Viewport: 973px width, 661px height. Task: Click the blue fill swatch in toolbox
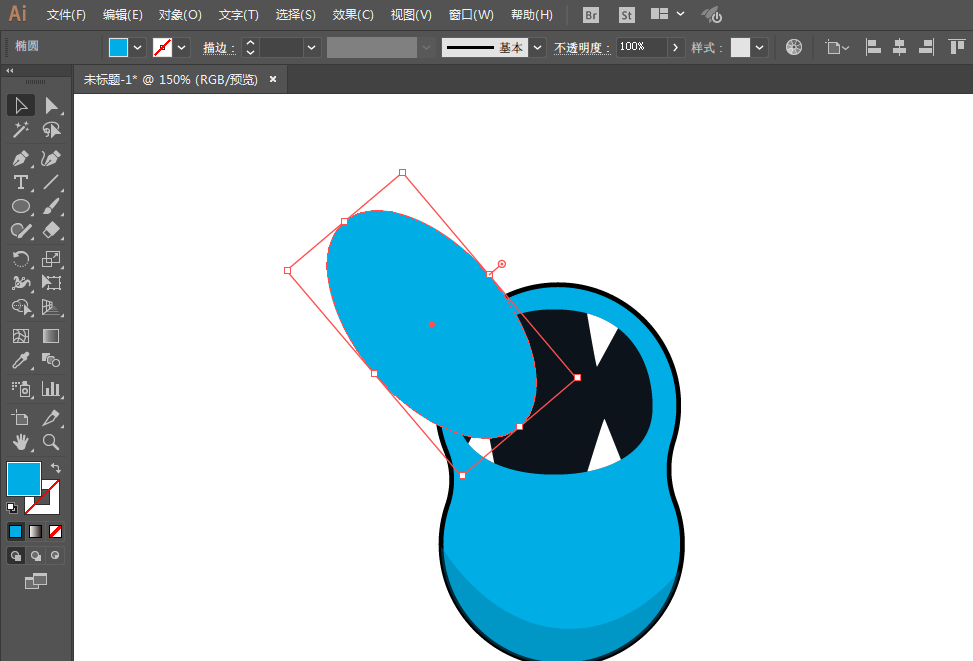(24, 479)
